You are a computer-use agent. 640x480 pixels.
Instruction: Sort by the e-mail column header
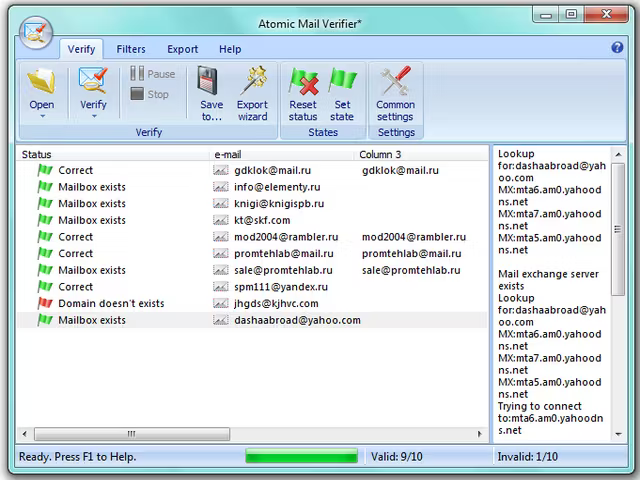click(228, 155)
